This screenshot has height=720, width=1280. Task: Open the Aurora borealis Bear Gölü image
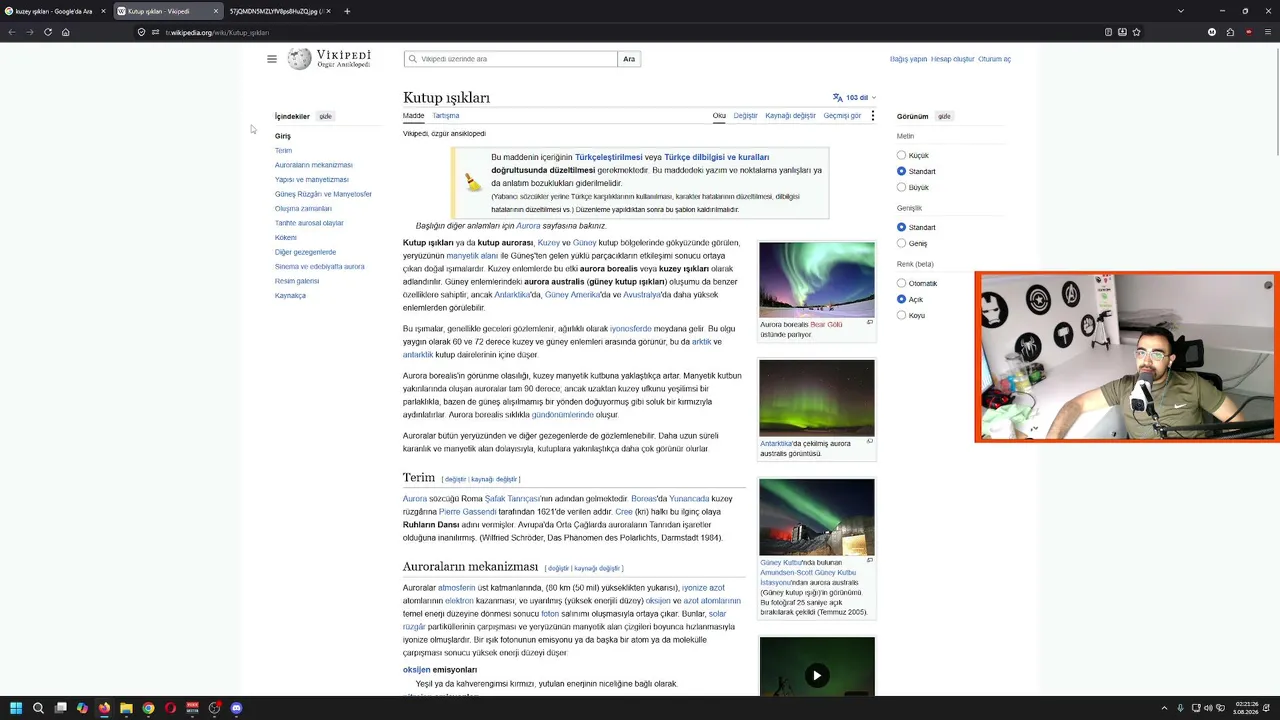click(x=817, y=280)
